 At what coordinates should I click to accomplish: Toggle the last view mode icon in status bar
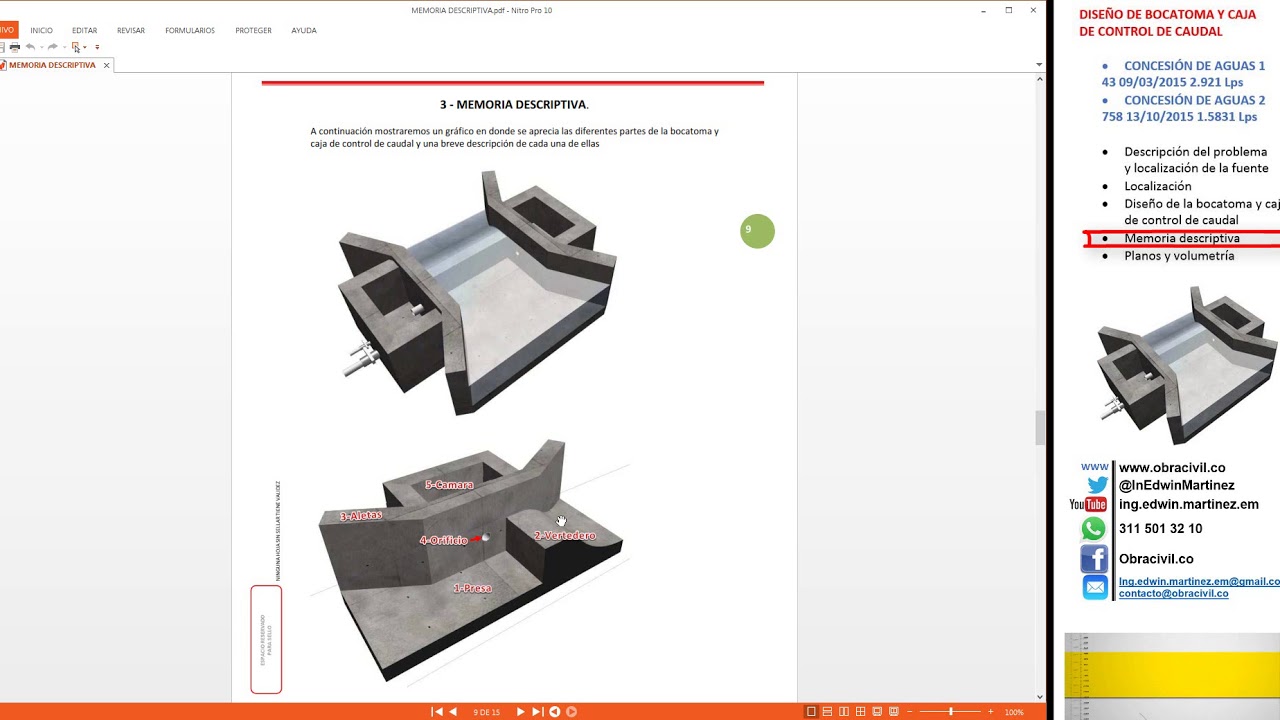894,711
